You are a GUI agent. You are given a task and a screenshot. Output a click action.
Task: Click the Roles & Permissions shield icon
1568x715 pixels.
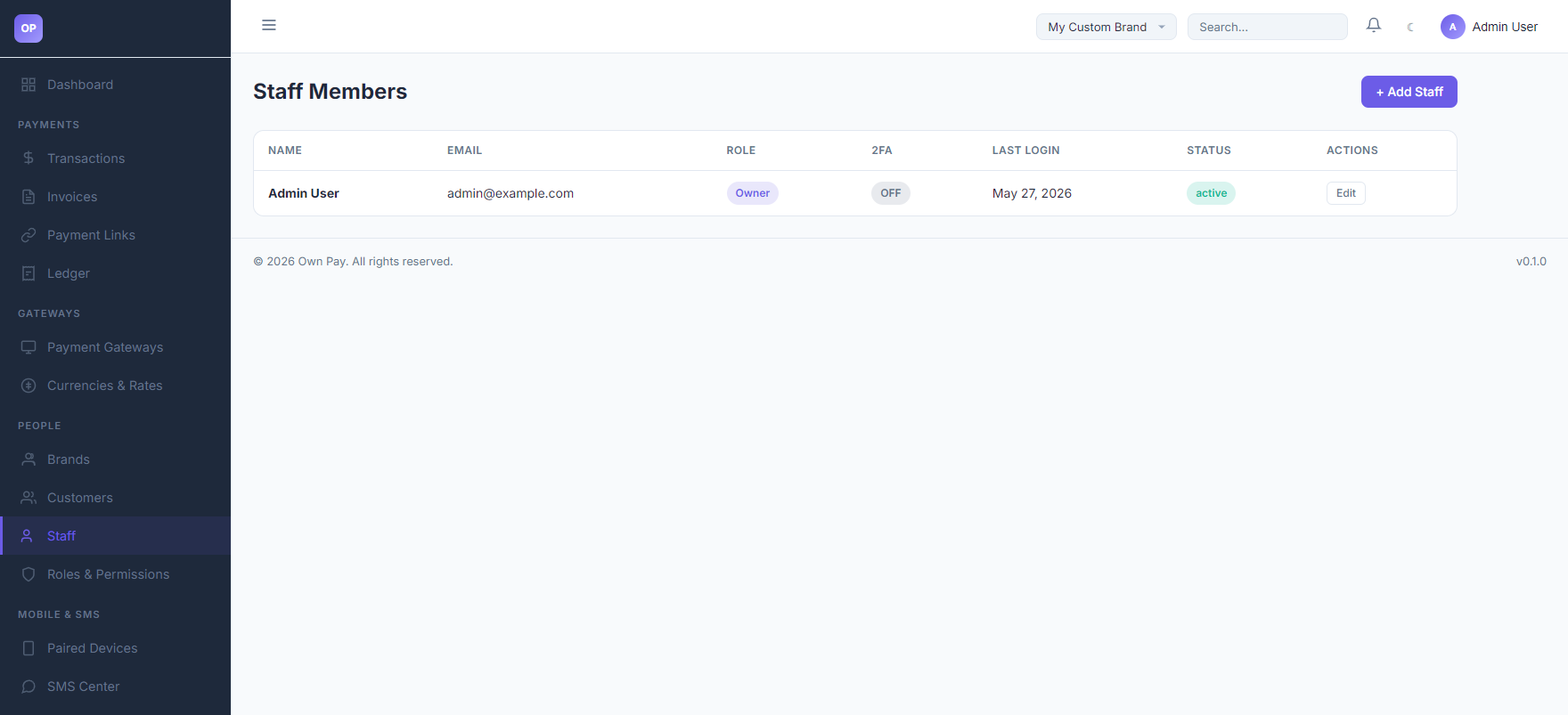point(29,574)
